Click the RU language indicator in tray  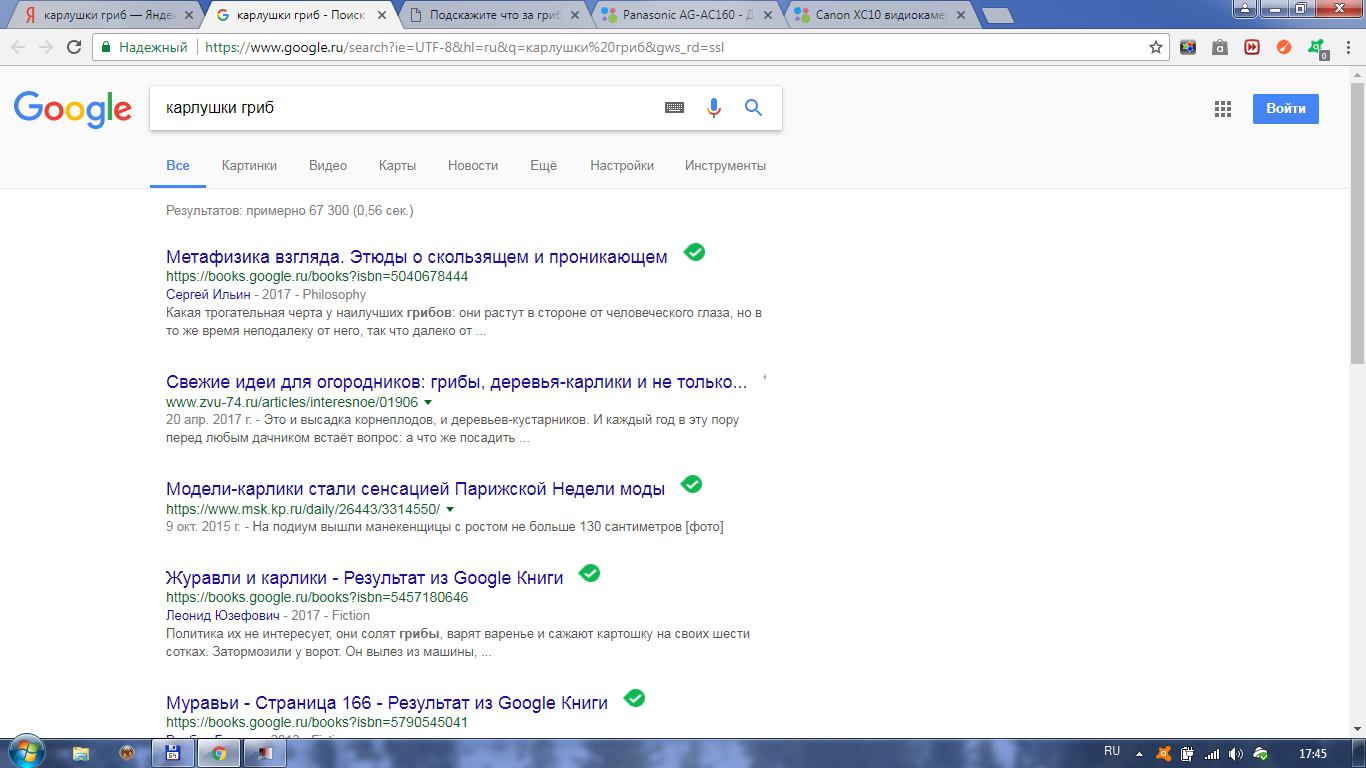pyautogui.click(x=1112, y=751)
